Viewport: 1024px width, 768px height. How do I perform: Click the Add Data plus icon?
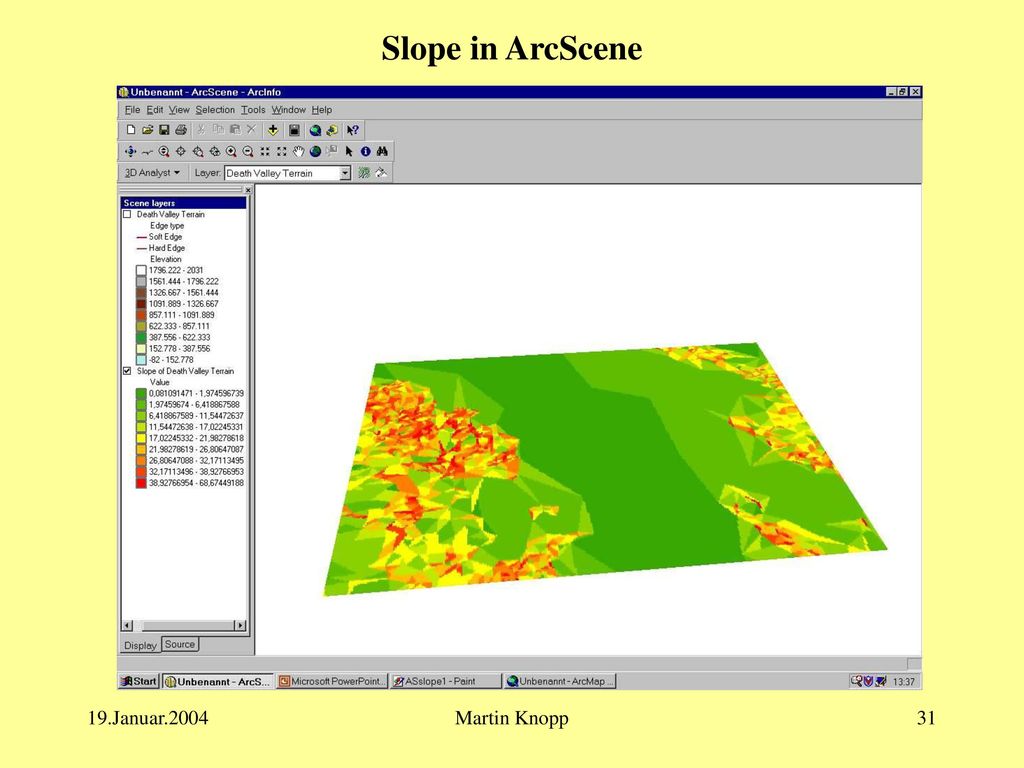(x=273, y=130)
